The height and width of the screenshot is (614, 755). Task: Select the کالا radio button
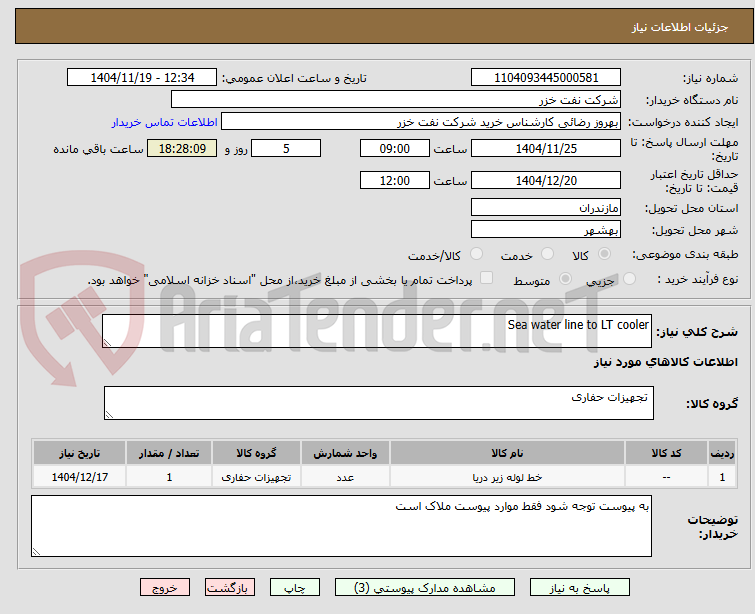click(x=604, y=254)
